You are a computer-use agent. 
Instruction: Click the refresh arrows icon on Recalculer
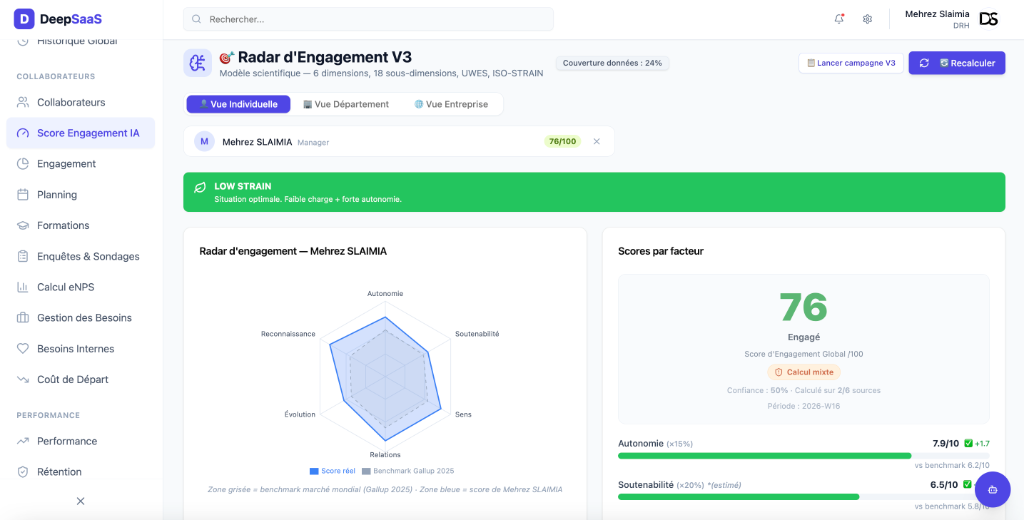924,63
